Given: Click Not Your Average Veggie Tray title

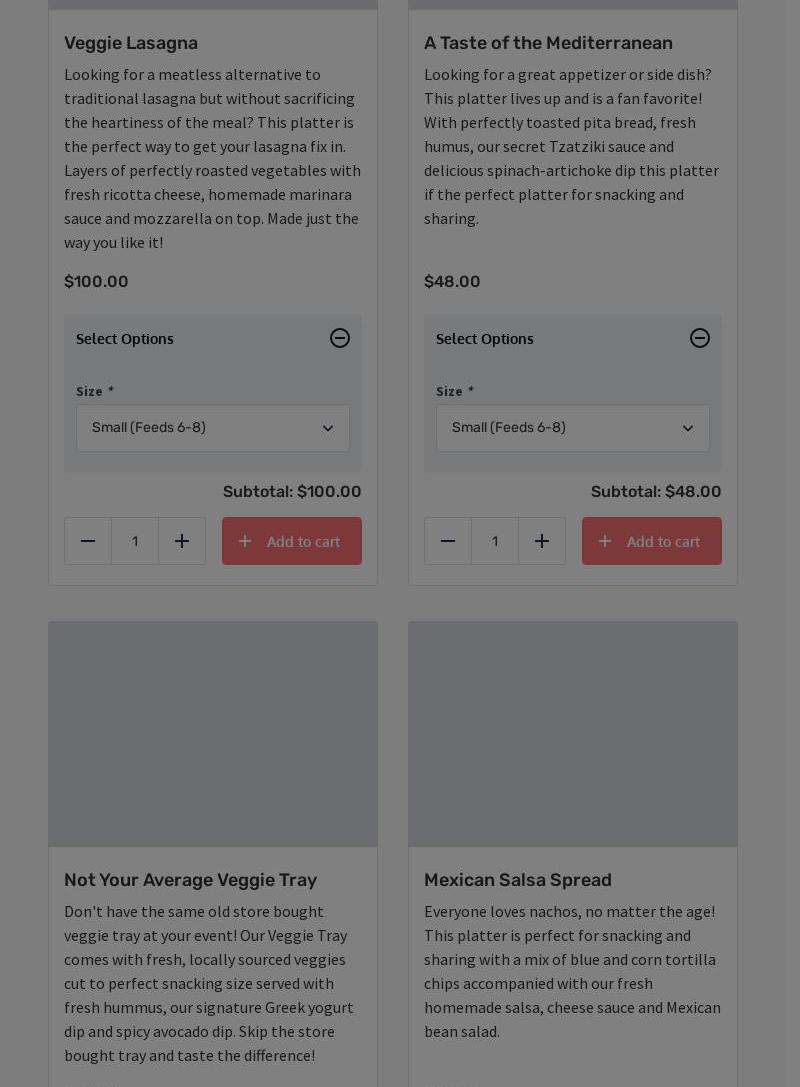Looking at the screenshot, I should tap(190, 880).
